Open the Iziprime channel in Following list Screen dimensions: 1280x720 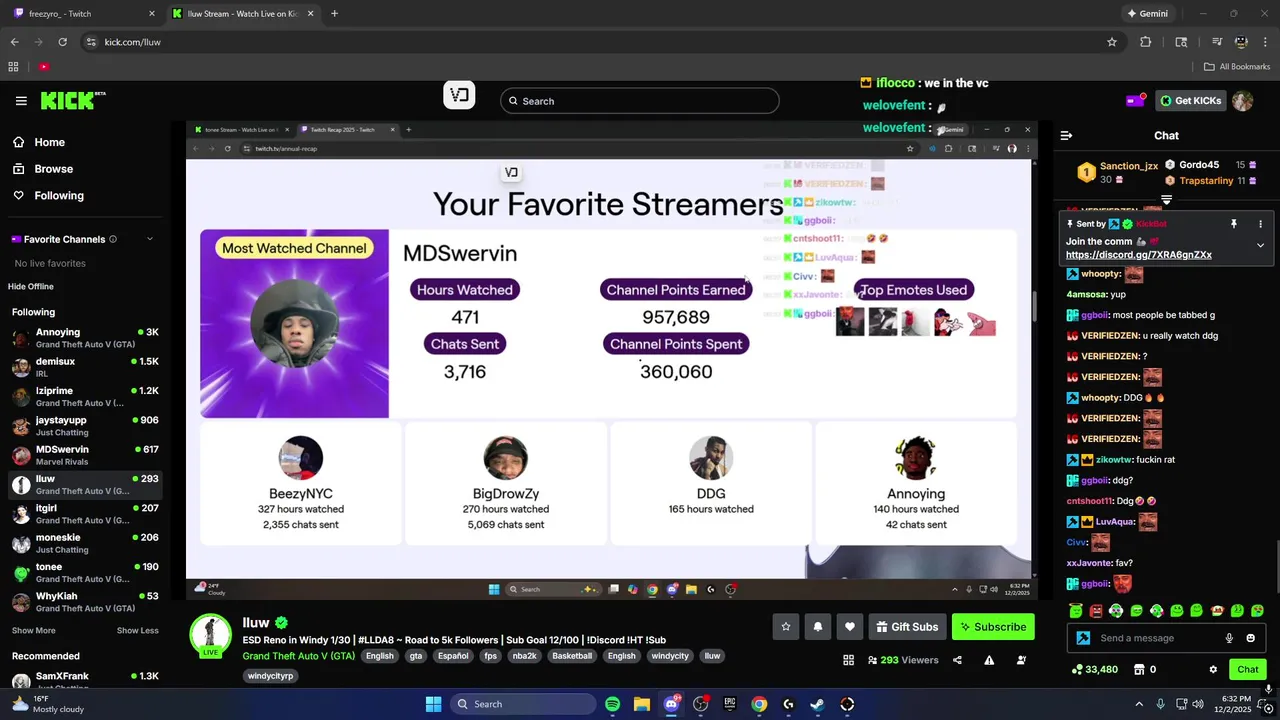coord(84,396)
